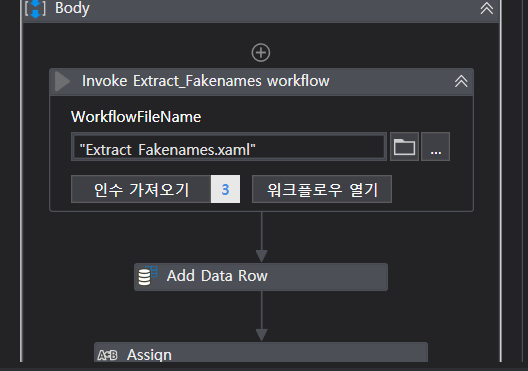Collapse the Body sequence container
This screenshot has width=528, height=371.
pyautogui.click(x=487, y=8)
